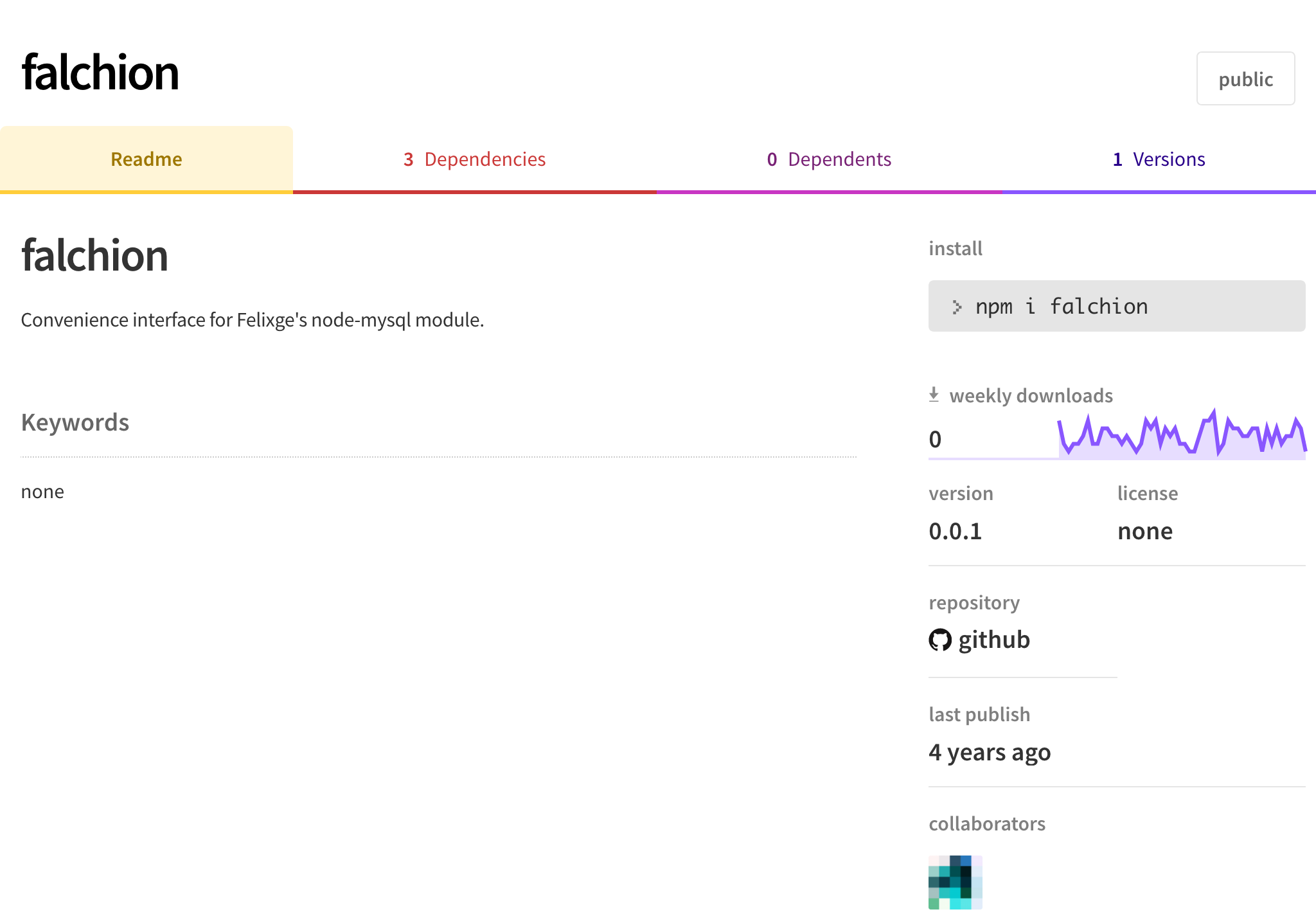Switch to the Readme tab
The image size is (1316, 923).
click(147, 159)
